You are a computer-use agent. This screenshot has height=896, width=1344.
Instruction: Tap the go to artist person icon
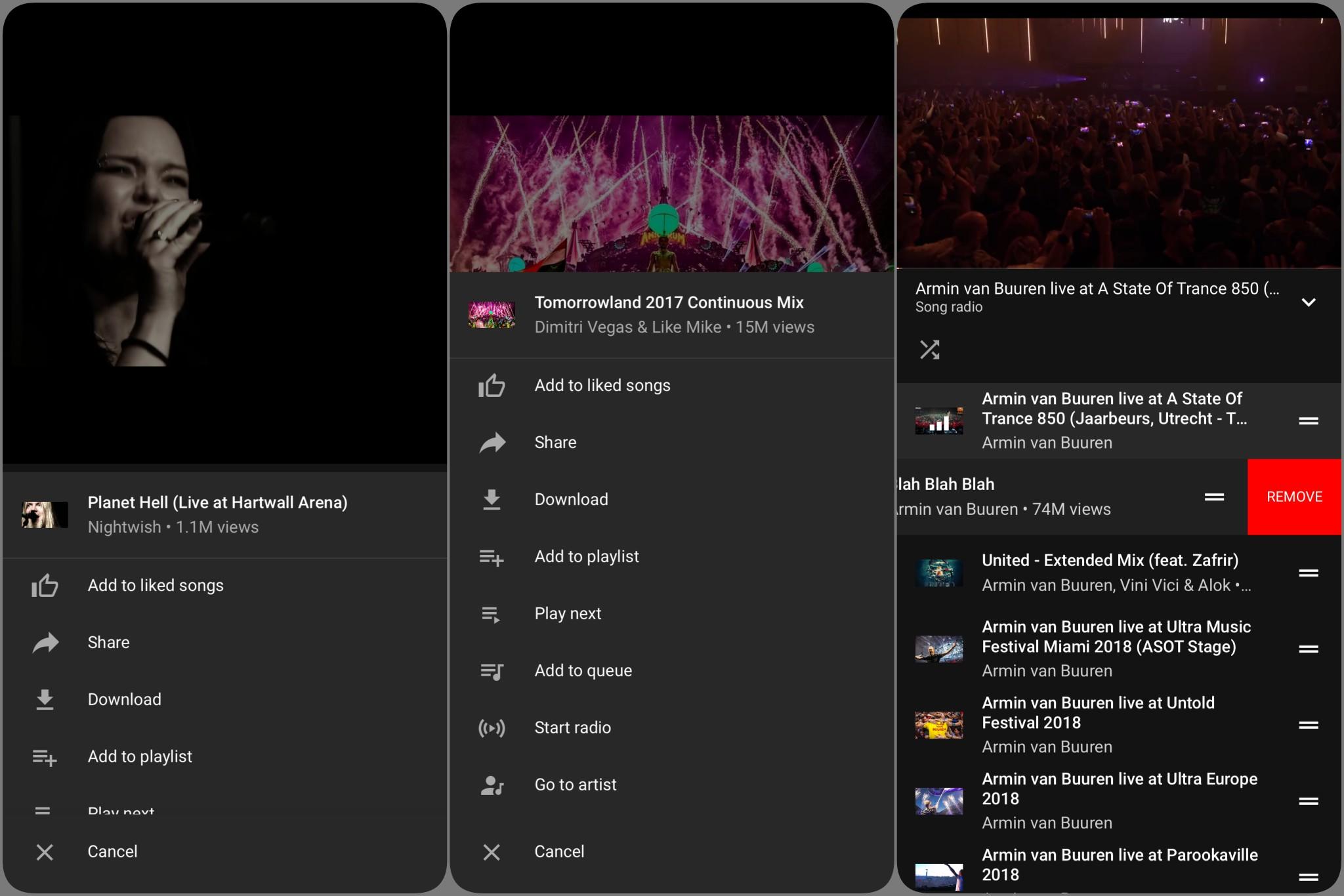pos(492,785)
